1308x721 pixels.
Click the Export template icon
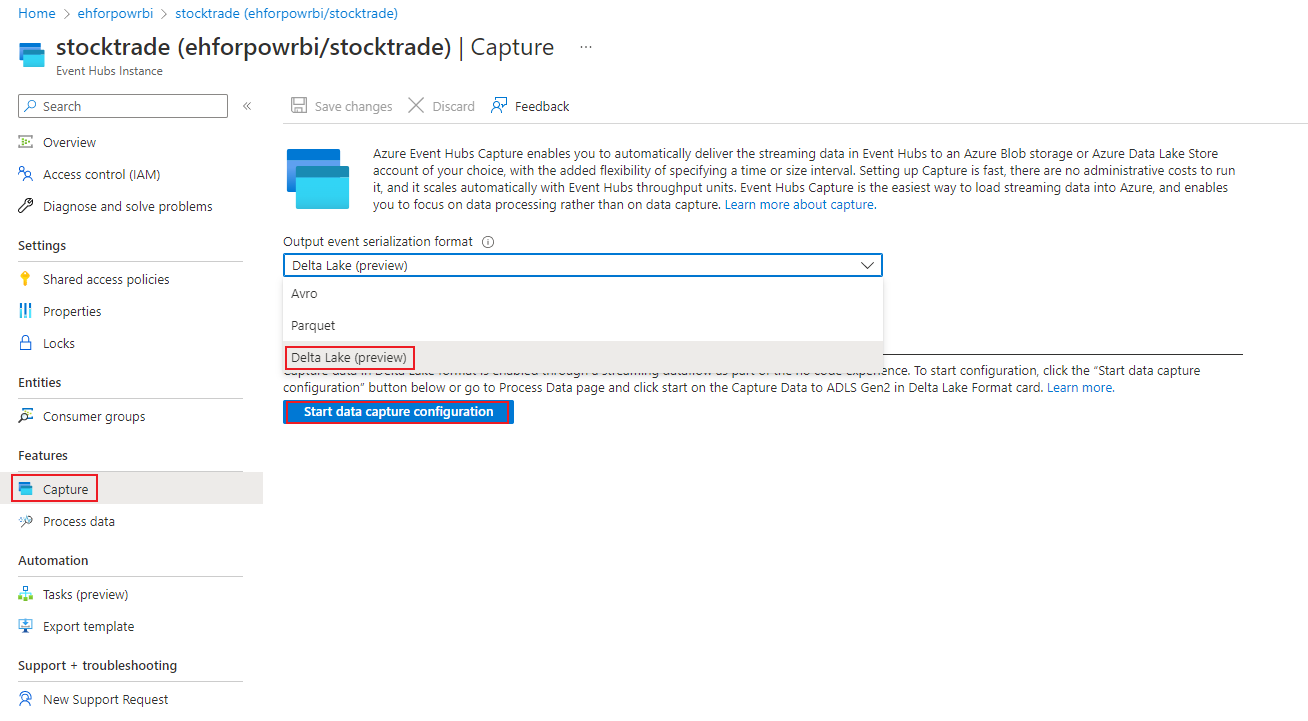pyautogui.click(x=26, y=626)
